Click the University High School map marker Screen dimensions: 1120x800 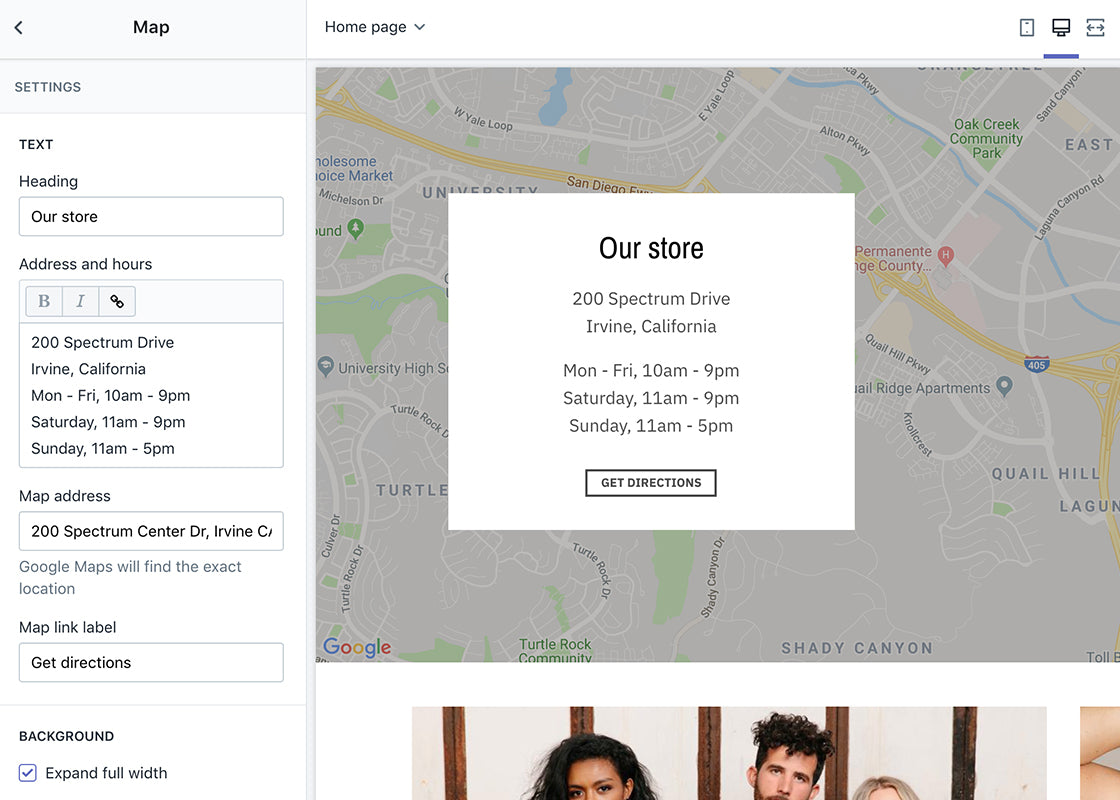coord(326,366)
